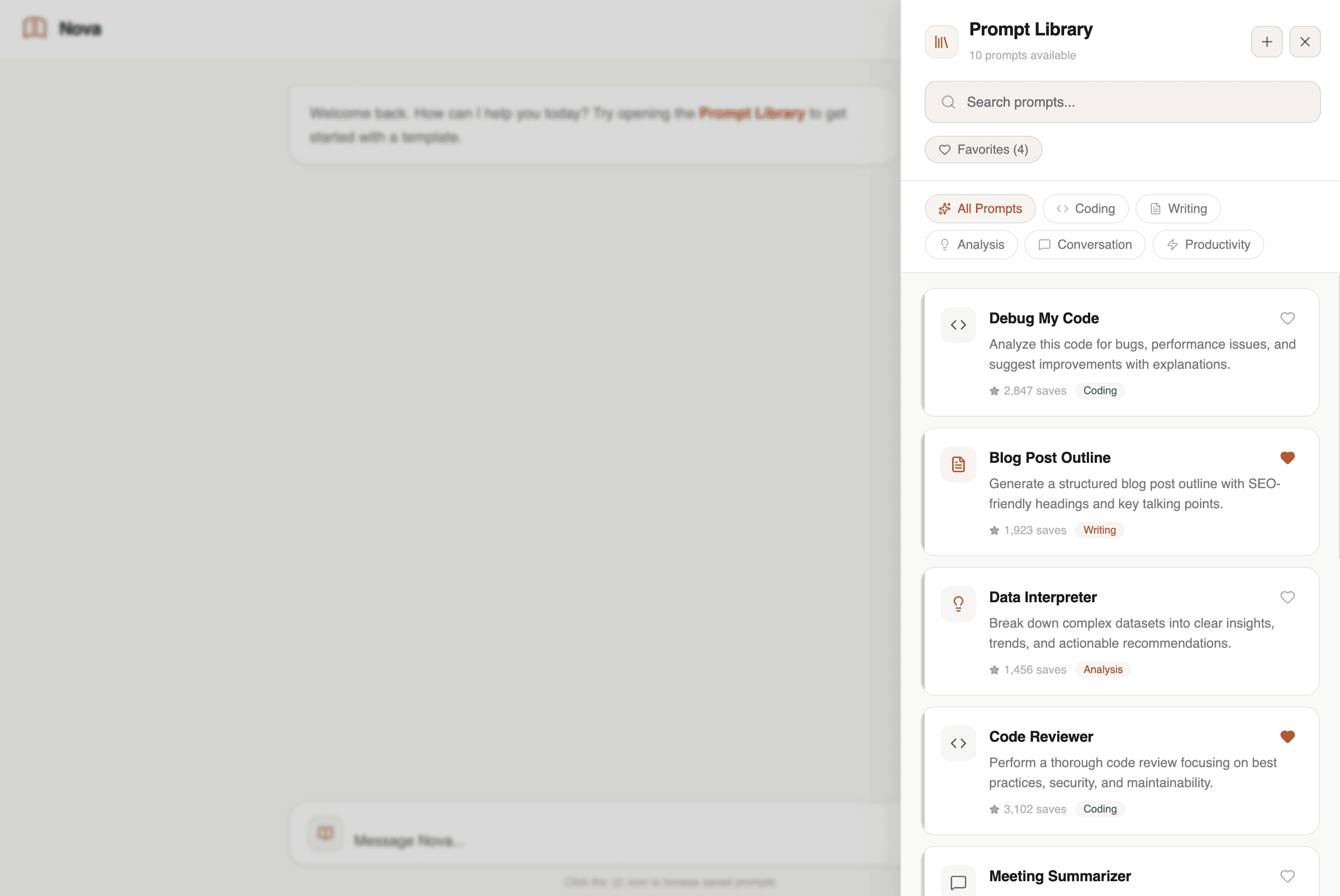Show the Conversation category prompts
The image size is (1340, 896).
[1085, 245]
